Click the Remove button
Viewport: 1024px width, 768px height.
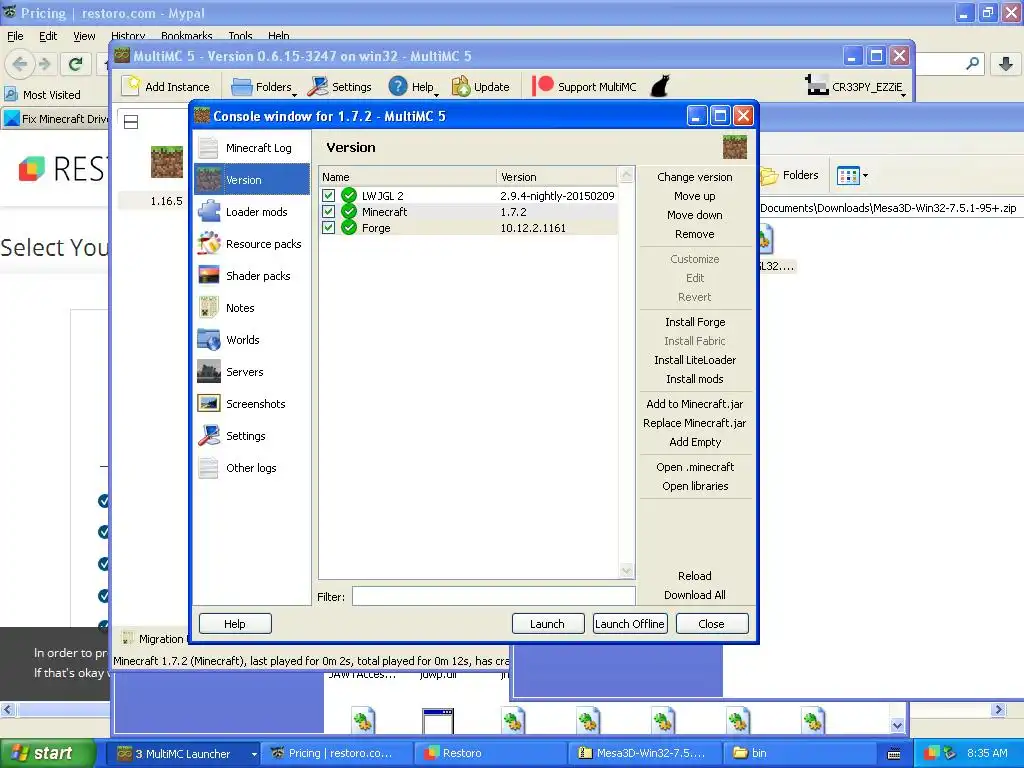695,234
